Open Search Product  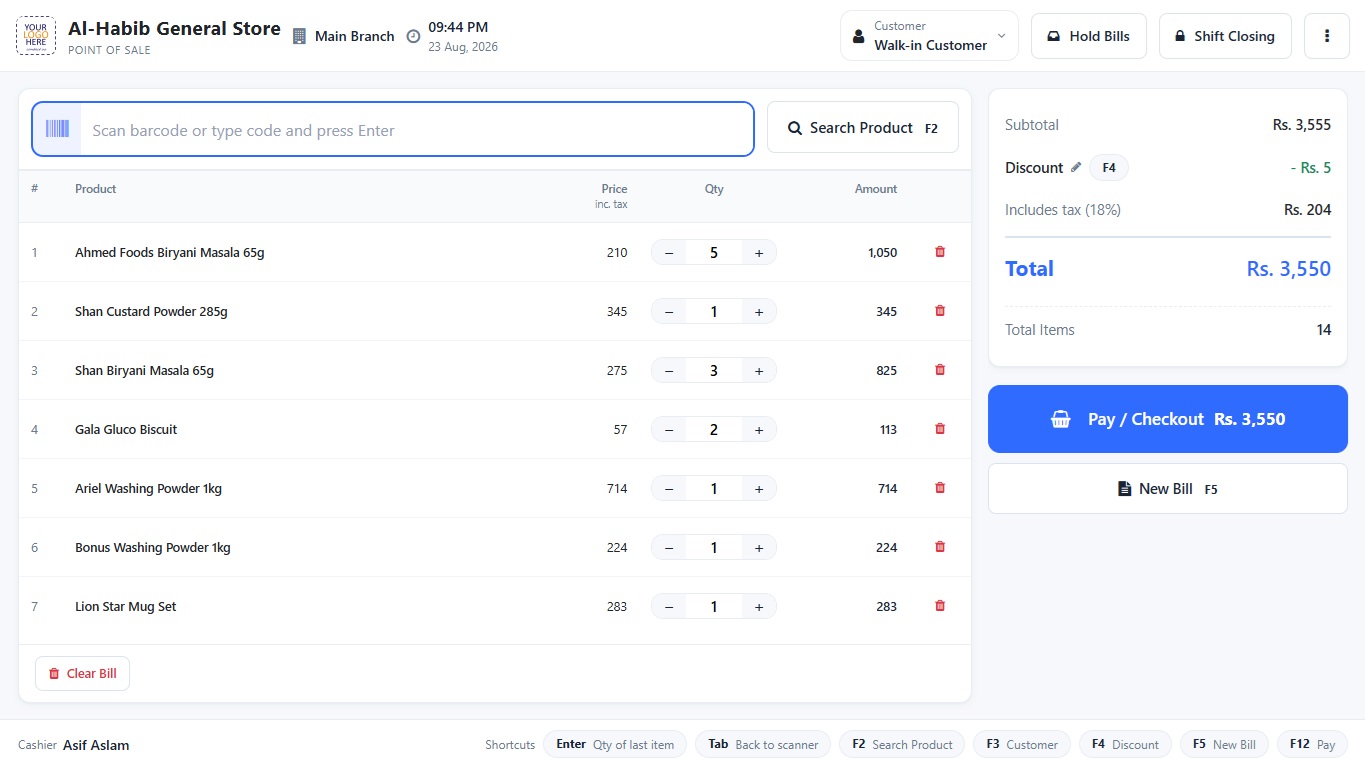(x=863, y=128)
